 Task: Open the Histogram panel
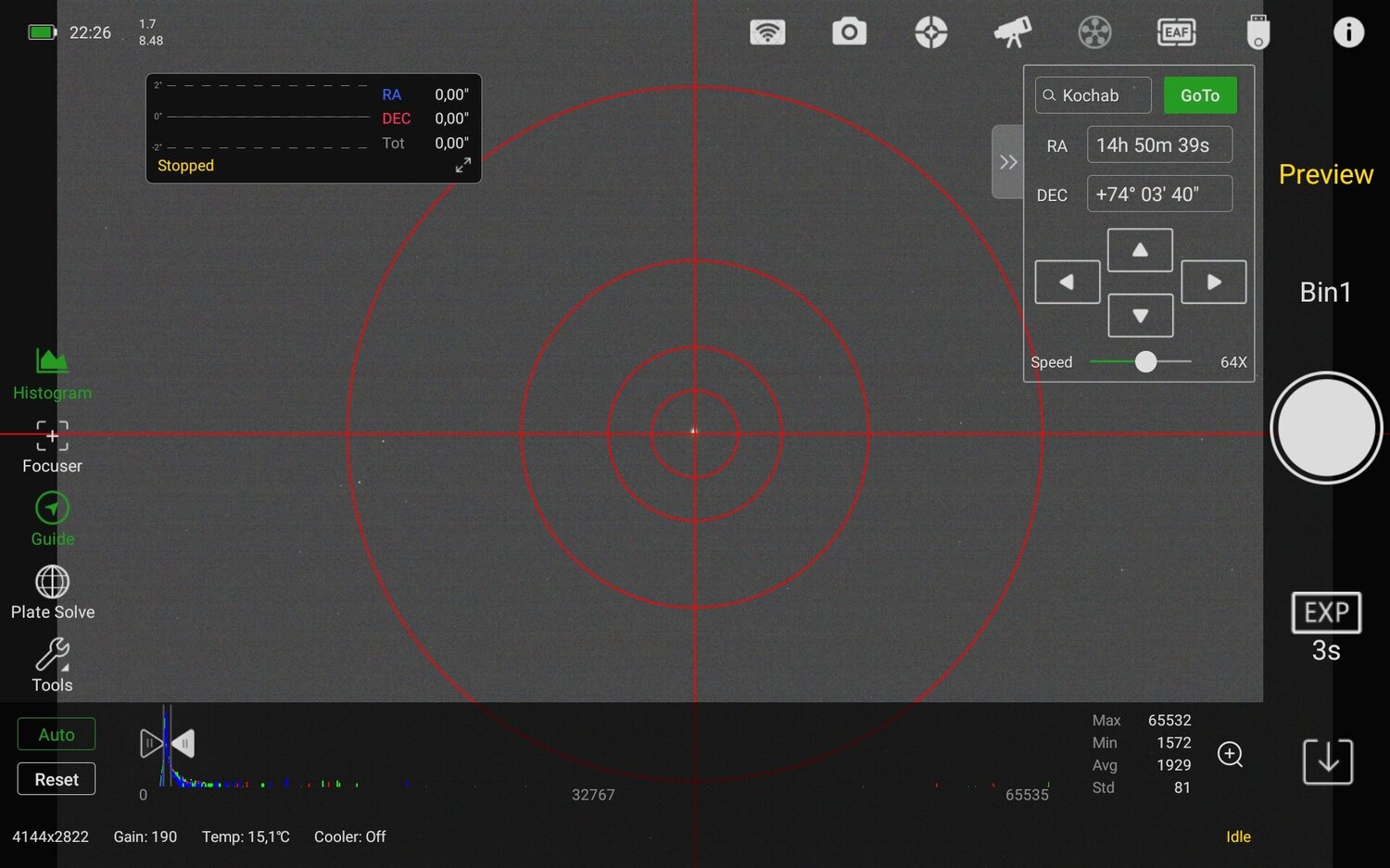pos(51,371)
